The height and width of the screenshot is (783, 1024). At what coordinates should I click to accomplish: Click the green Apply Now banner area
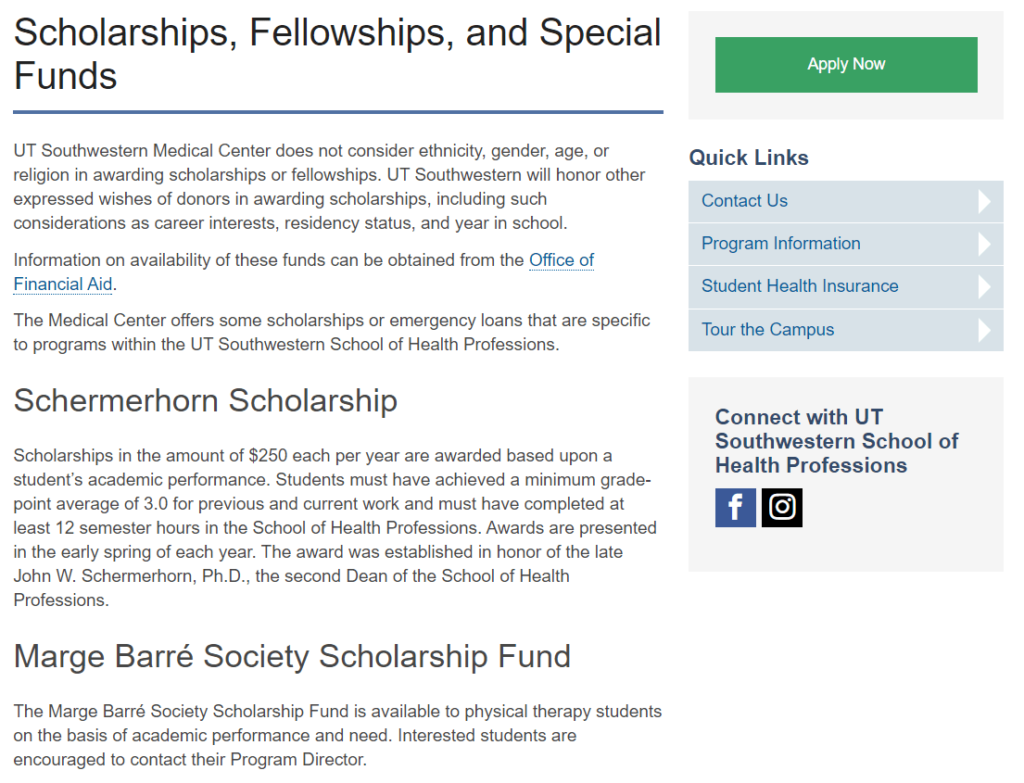845,64
